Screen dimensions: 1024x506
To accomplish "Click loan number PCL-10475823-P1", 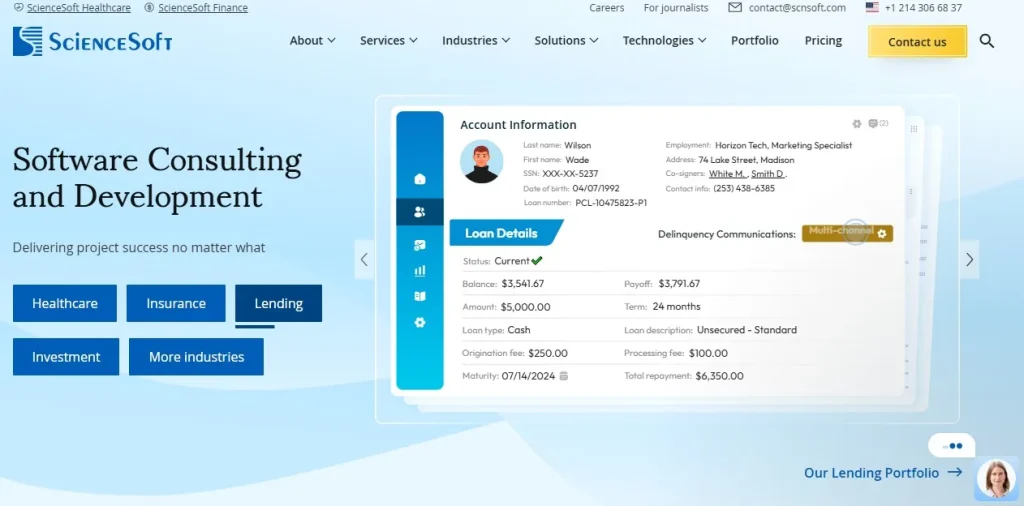I will pos(611,202).
